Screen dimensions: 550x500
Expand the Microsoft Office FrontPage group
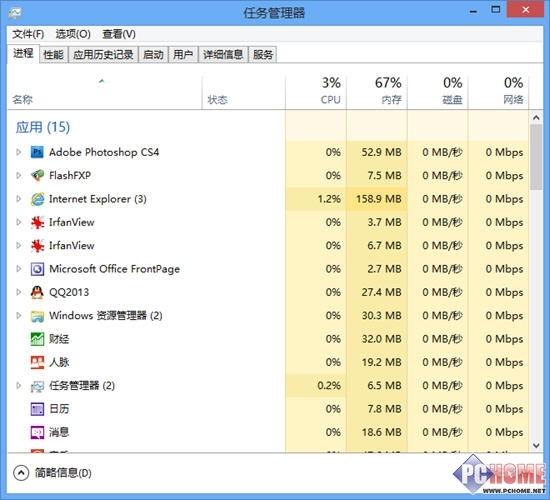(19, 269)
